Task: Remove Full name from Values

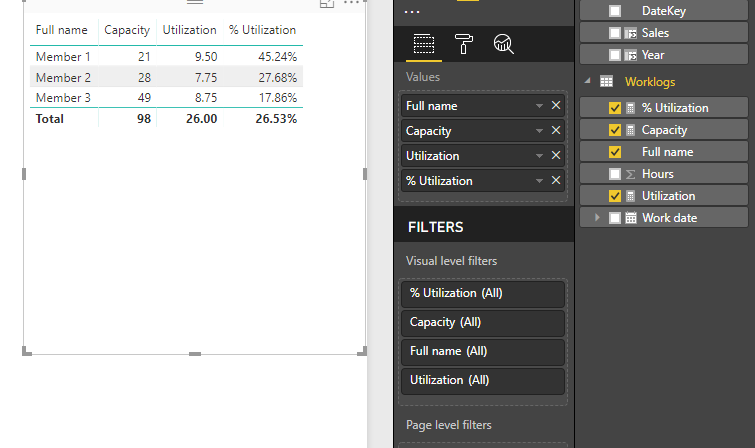Action: coord(556,105)
